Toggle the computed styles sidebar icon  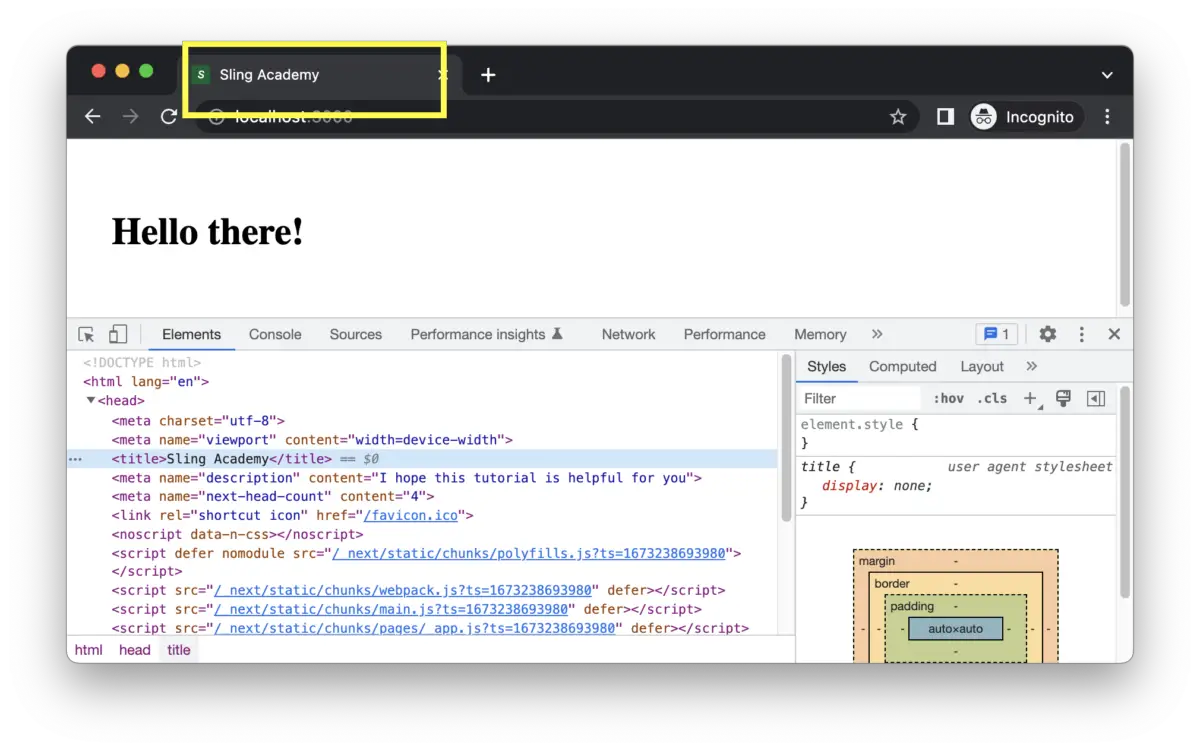tap(1096, 398)
